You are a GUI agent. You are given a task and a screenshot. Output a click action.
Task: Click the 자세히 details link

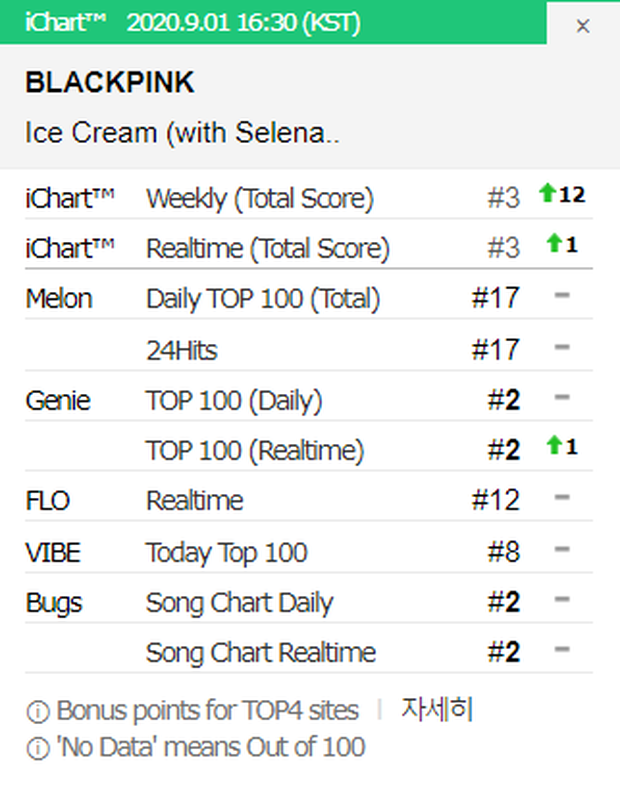(x=437, y=710)
